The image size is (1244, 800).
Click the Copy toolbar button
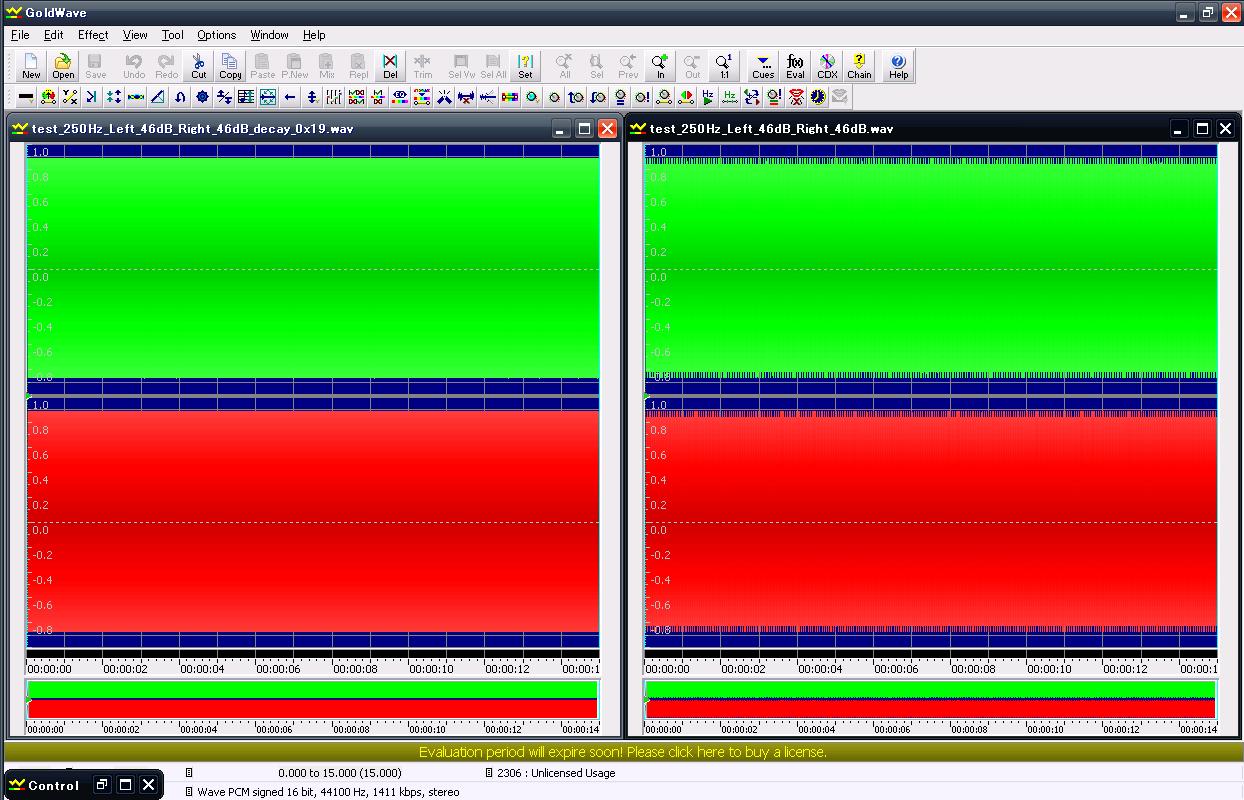pyautogui.click(x=230, y=66)
